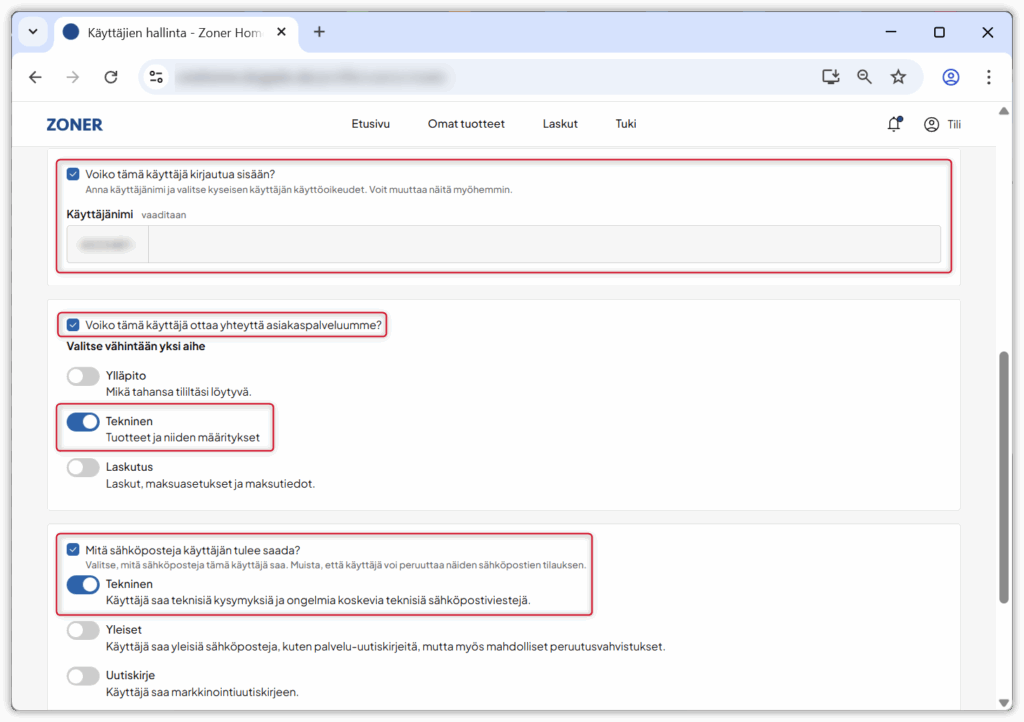This screenshot has height=722, width=1024.
Task: Go back to previous page
Action: tap(36, 77)
